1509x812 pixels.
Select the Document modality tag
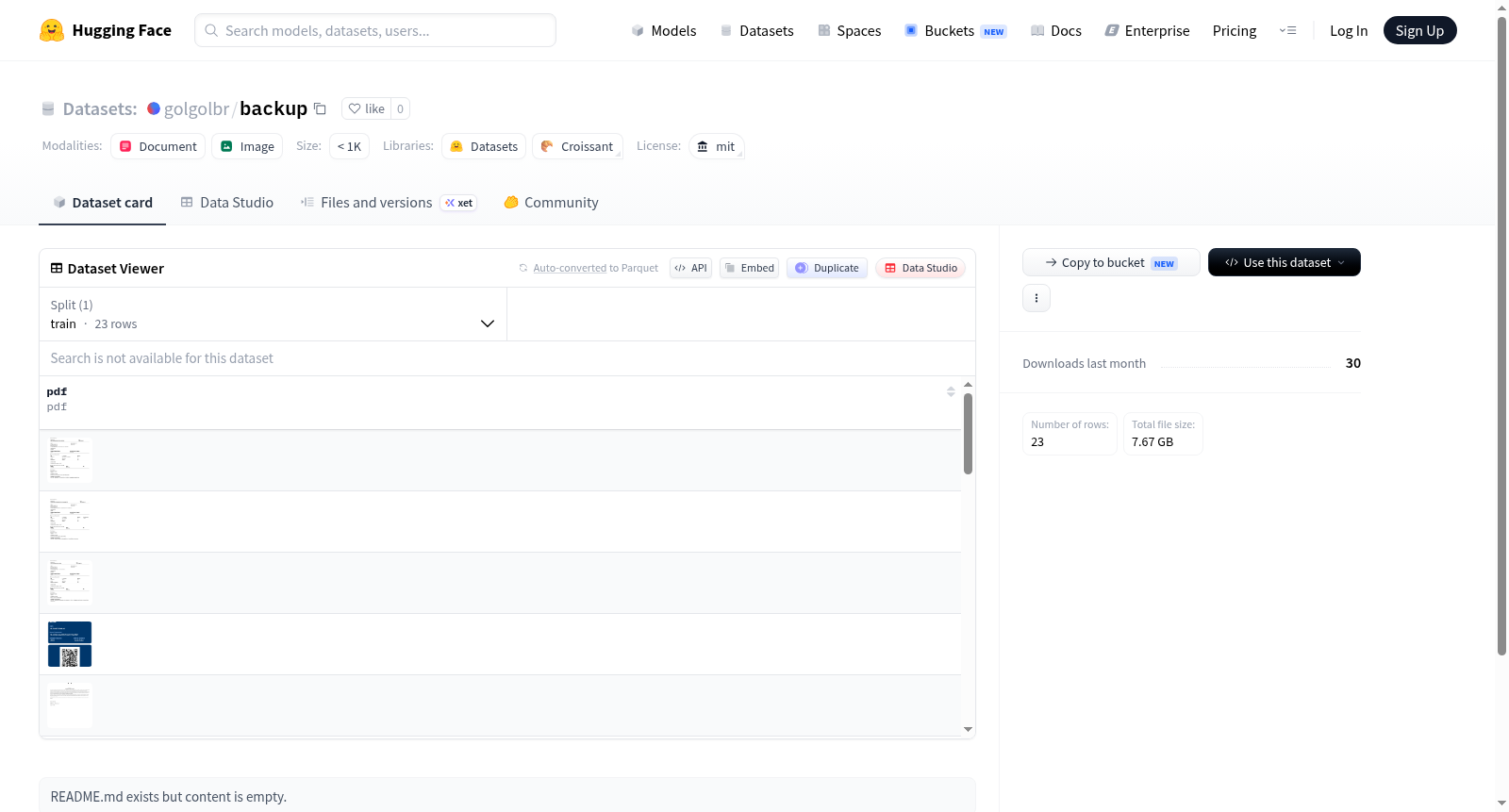[x=158, y=146]
